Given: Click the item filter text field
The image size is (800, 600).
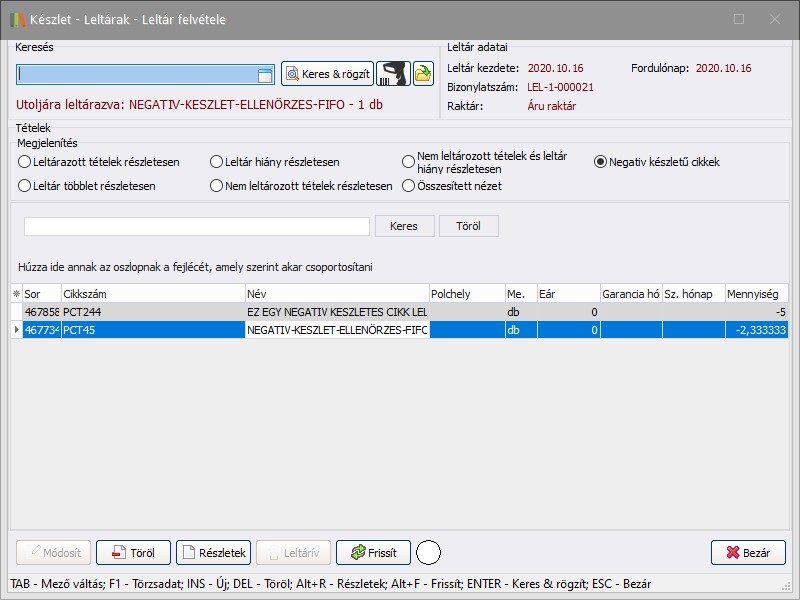Looking at the screenshot, I should [x=196, y=226].
